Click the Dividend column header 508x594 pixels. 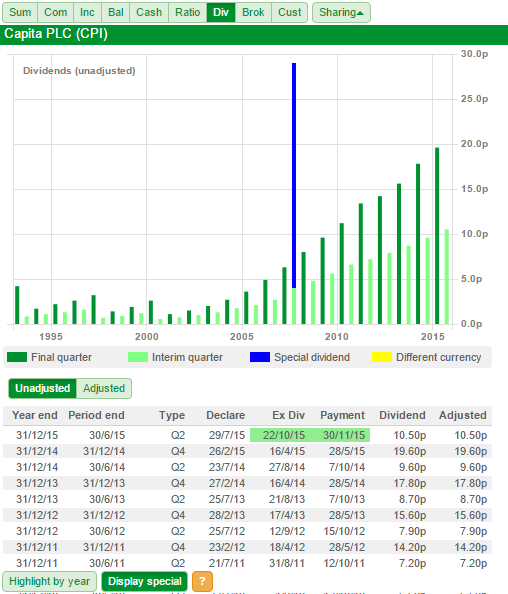(402, 415)
